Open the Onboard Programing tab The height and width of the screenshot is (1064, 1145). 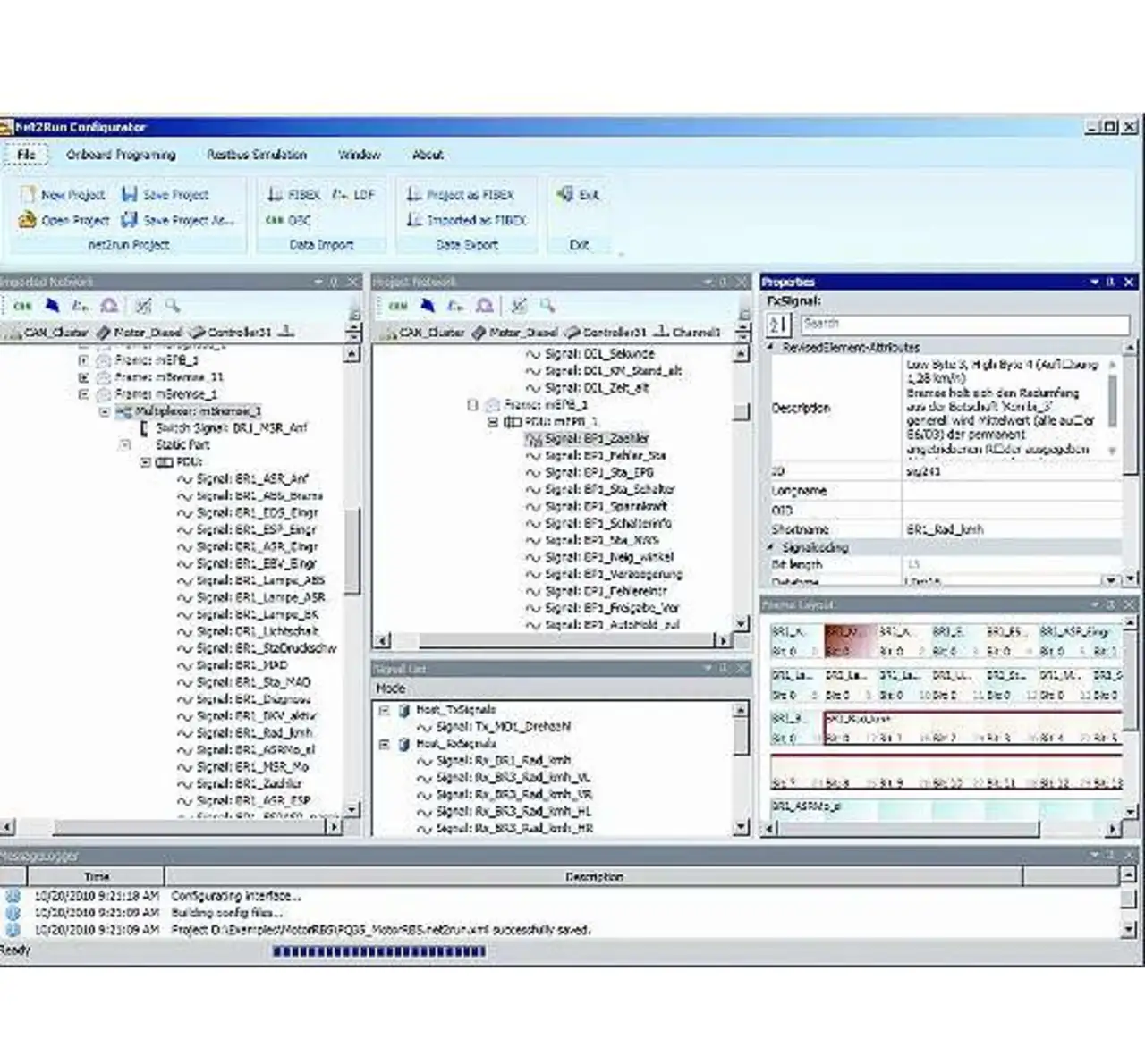[x=121, y=155]
